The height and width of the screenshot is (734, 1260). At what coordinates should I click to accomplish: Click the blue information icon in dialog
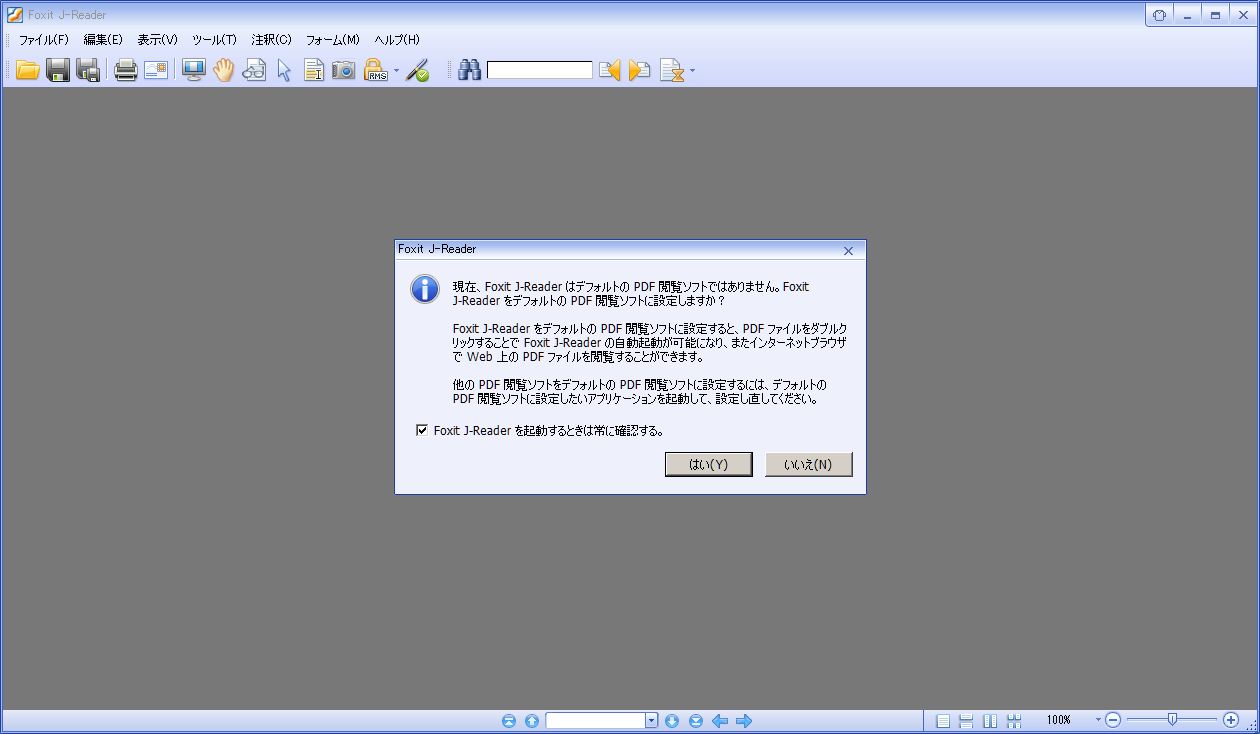pos(425,290)
